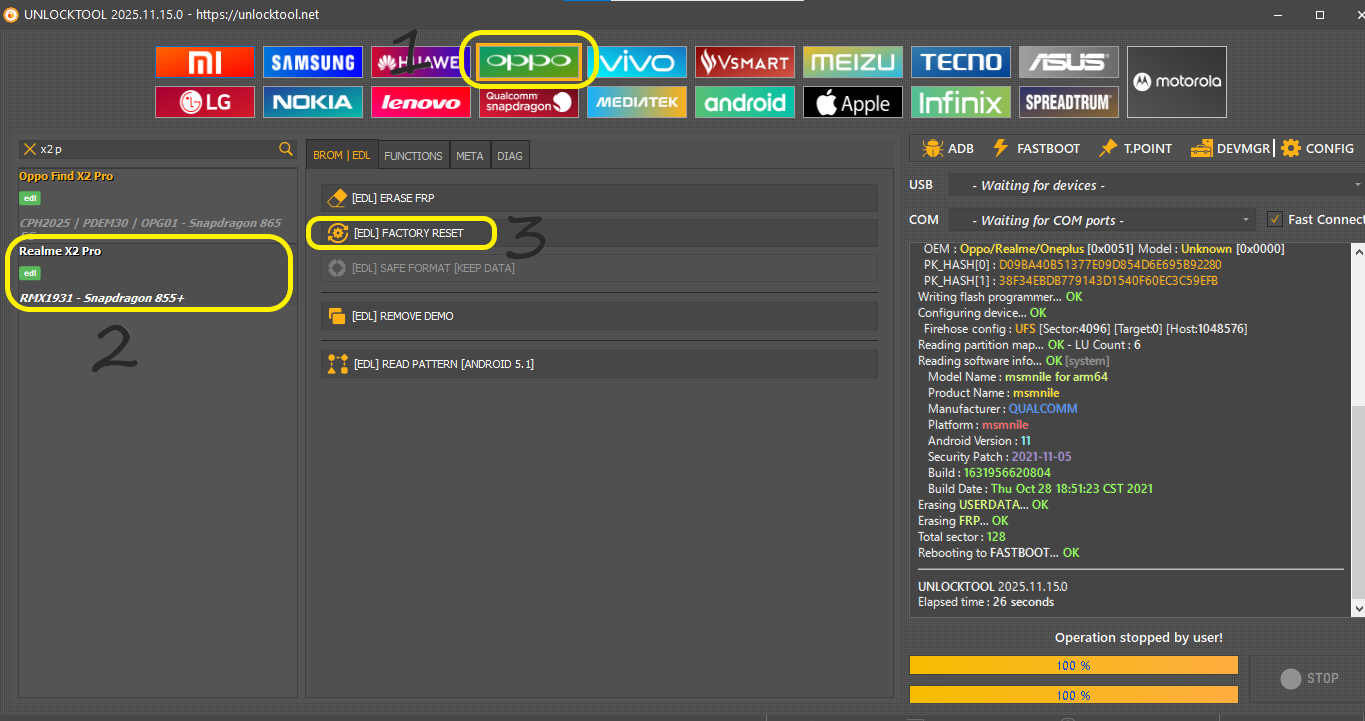Select Realme X2 Pro in model list

click(60, 251)
